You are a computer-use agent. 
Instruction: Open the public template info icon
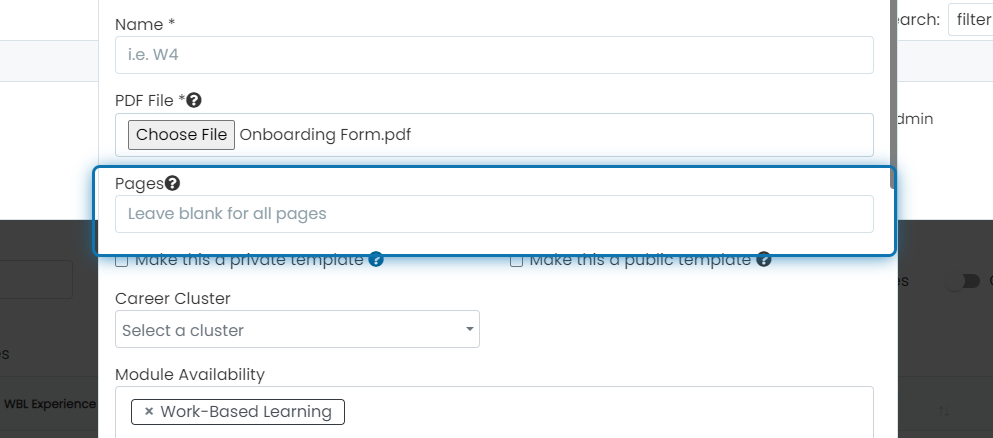coord(764,259)
